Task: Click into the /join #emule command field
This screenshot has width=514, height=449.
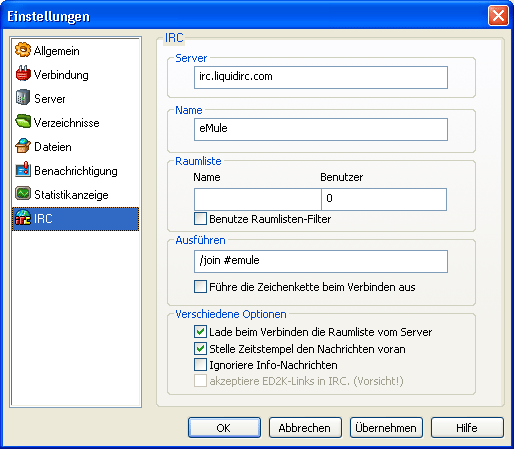Action: coord(321,262)
